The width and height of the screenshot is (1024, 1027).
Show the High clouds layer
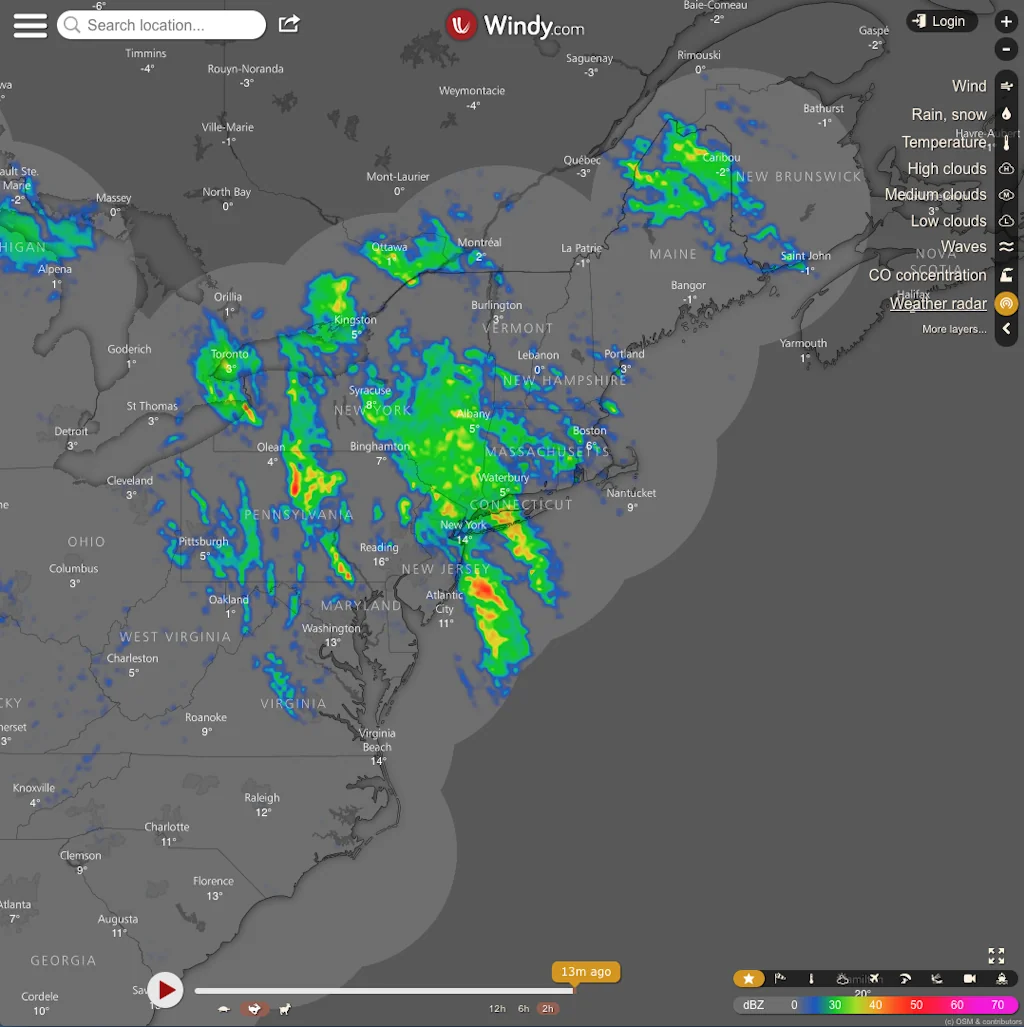coord(1006,169)
